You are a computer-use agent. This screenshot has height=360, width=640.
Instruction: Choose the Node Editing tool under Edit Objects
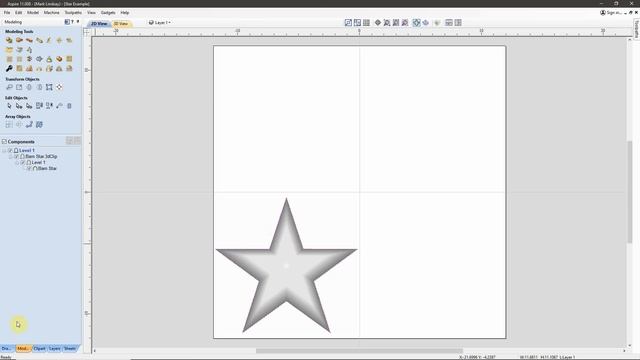(x=19, y=106)
